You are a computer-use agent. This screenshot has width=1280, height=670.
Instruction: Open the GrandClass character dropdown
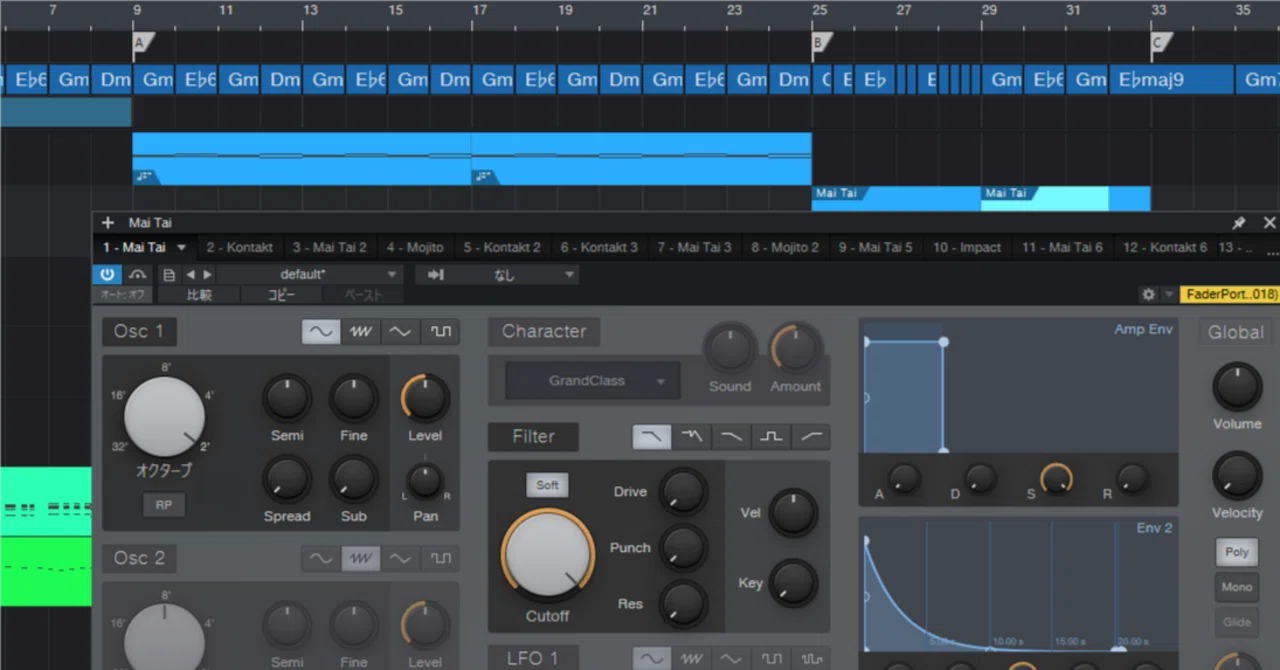593,381
